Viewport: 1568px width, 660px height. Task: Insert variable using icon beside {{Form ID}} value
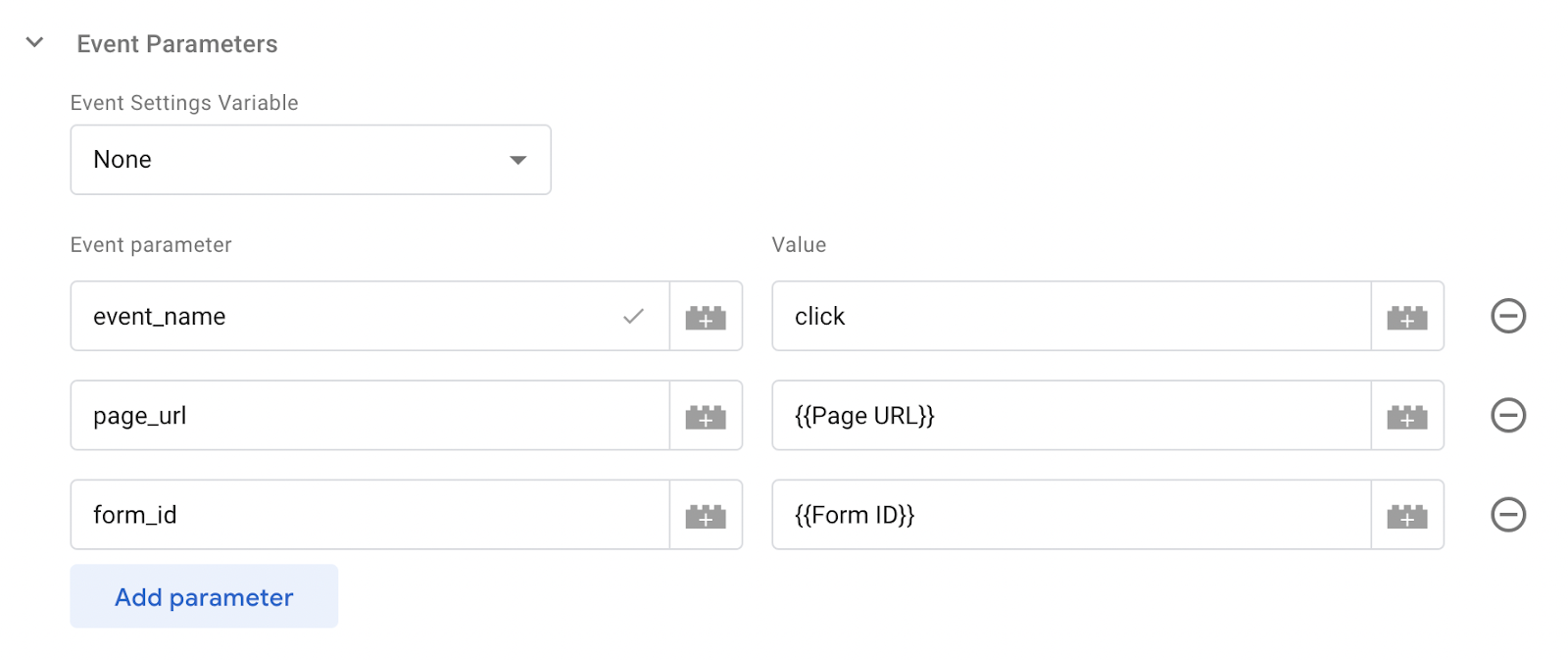[x=1406, y=515]
